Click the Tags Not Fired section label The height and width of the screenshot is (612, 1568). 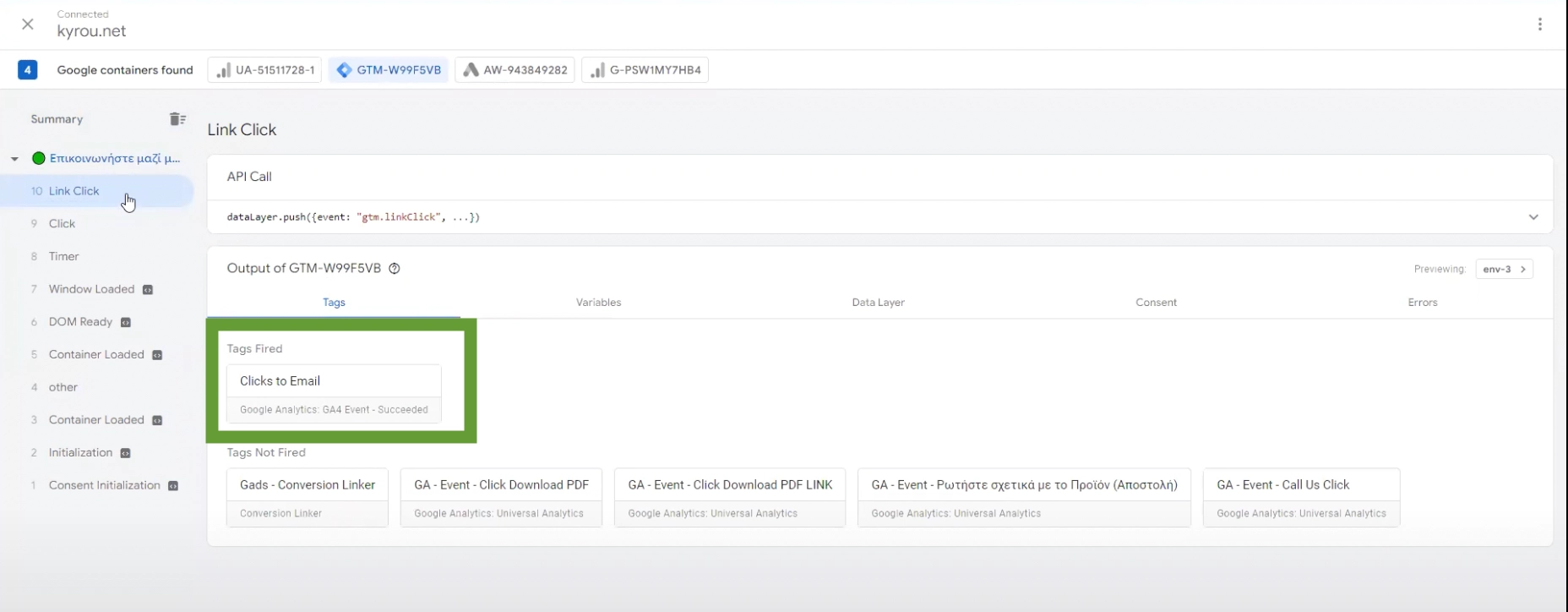click(266, 452)
